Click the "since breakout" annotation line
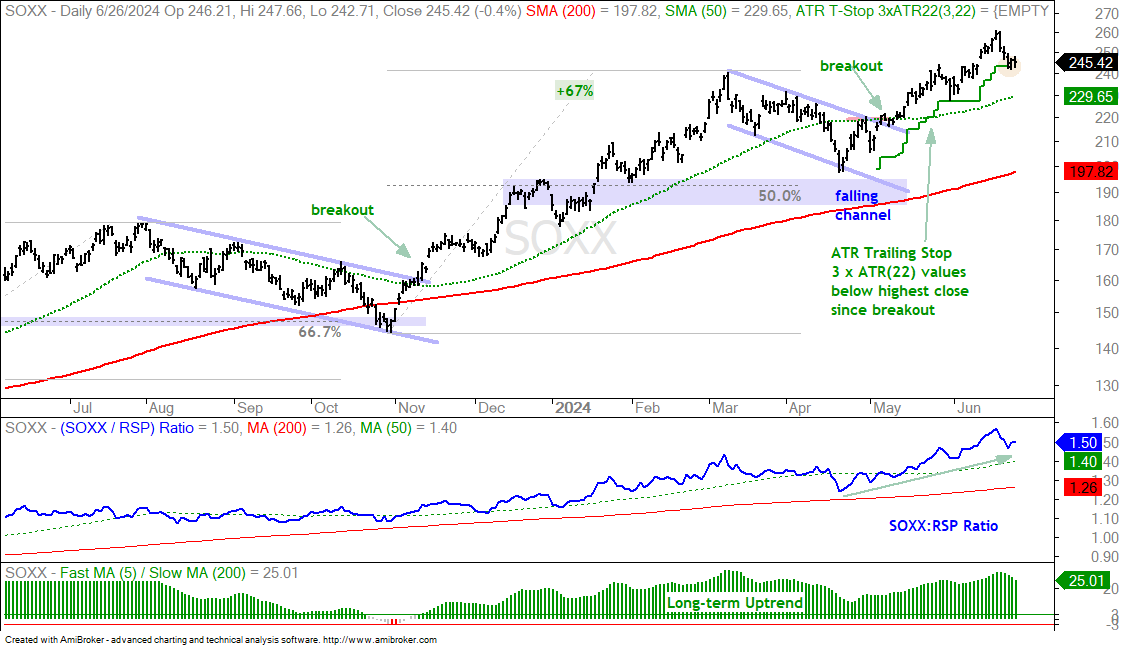 (882, 310)
